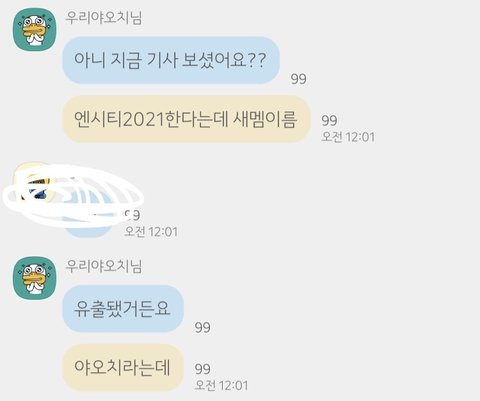This screenshot has height=401, width=480.
Task: Select the yellow bubble 야오치라는데
Action: [123, 368]
